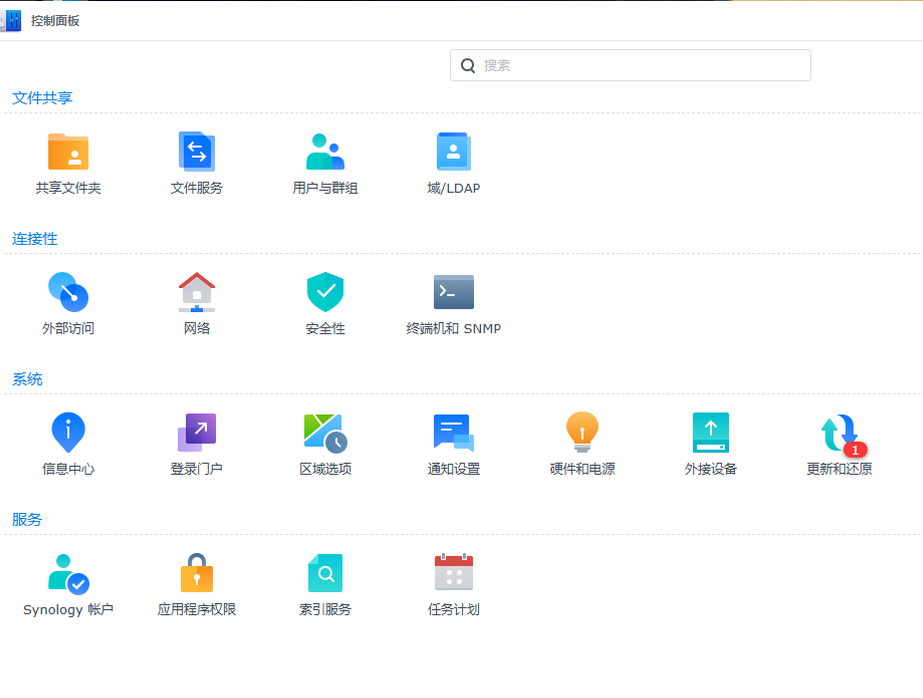Open the 安全性 security shield icon
This screenshot has height=698, width=923.
pos(325,292)
